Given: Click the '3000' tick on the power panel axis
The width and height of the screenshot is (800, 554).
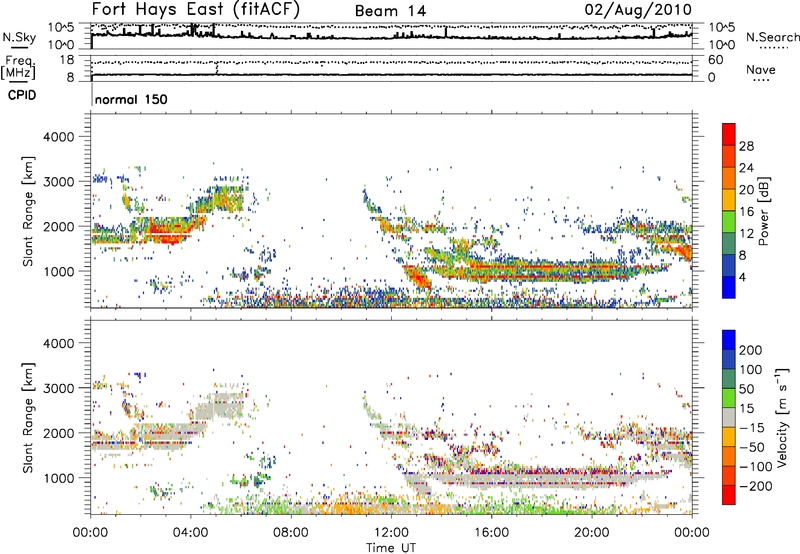Looking at the screenshot, I should click(58, 182).
